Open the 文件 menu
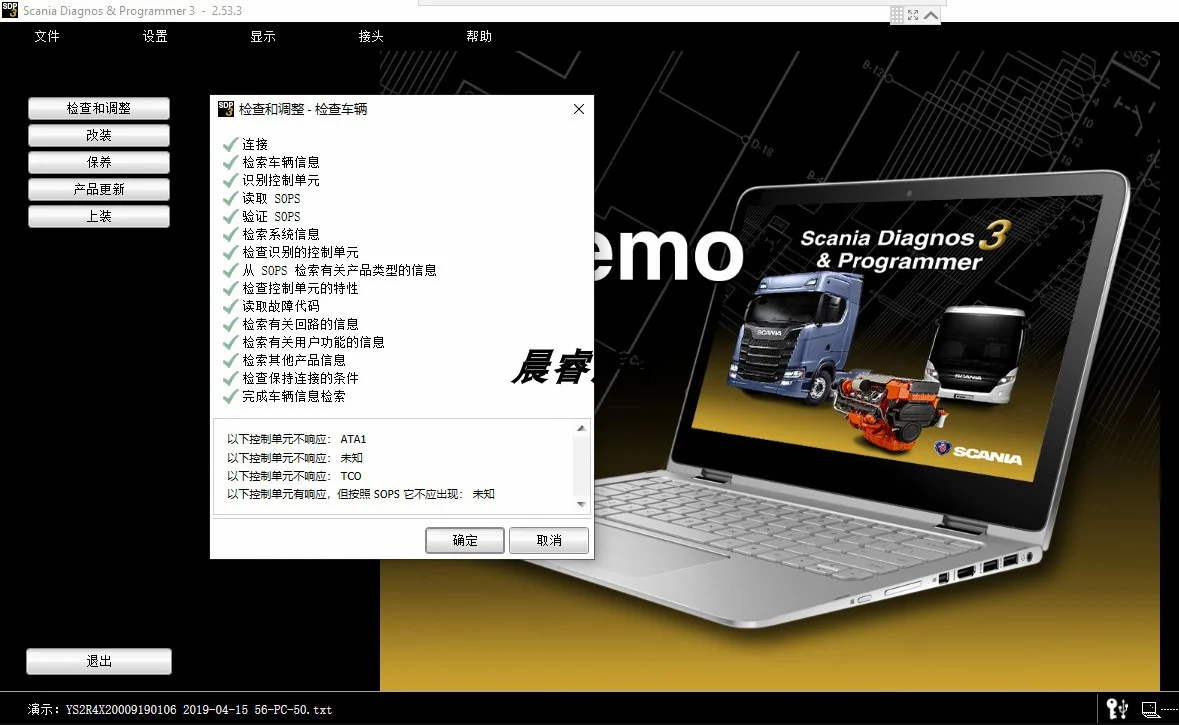The image size is (1179, 725). pos(47,36)
